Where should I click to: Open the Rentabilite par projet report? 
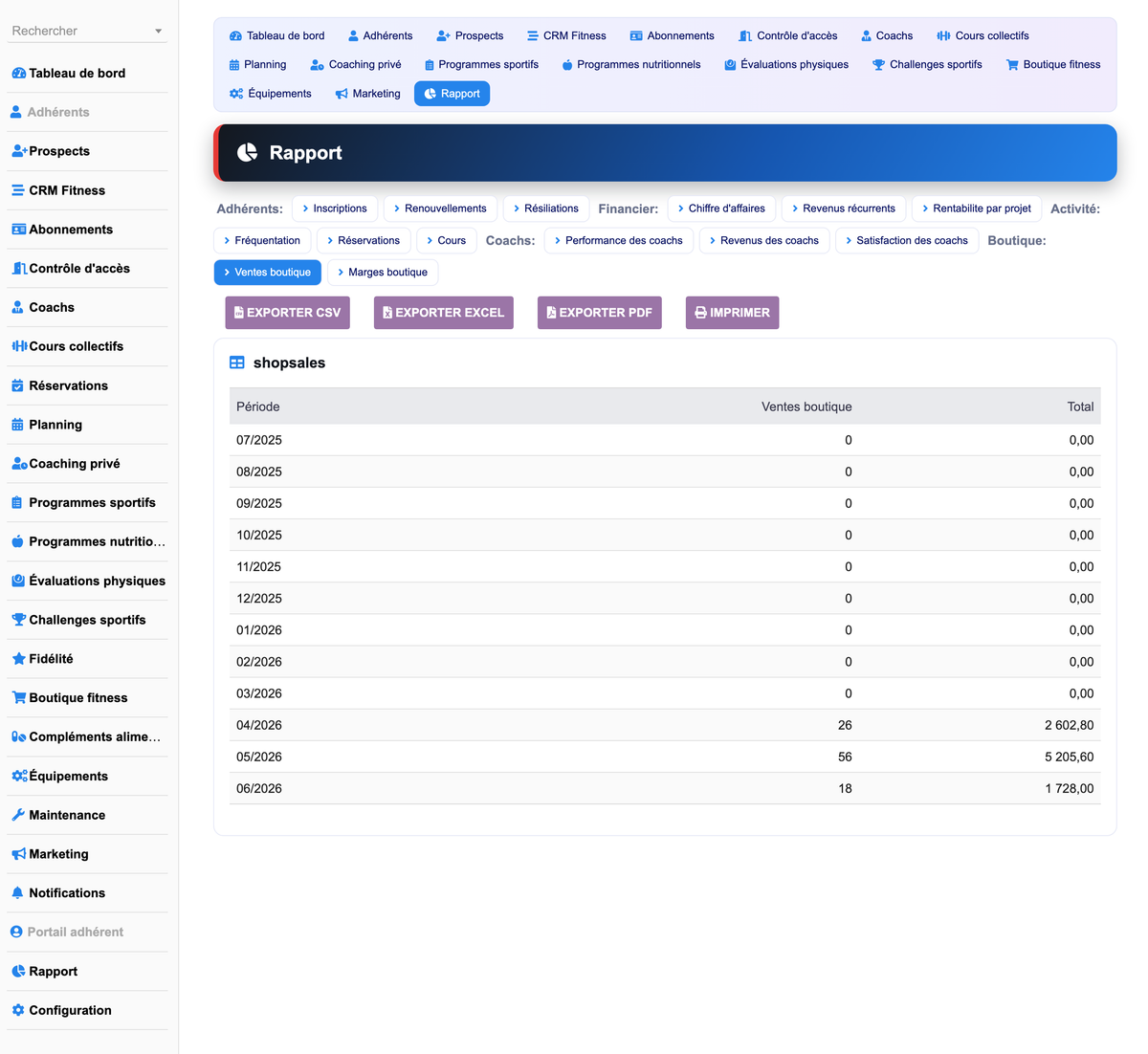pyautogui.click(x=977, y=209)
